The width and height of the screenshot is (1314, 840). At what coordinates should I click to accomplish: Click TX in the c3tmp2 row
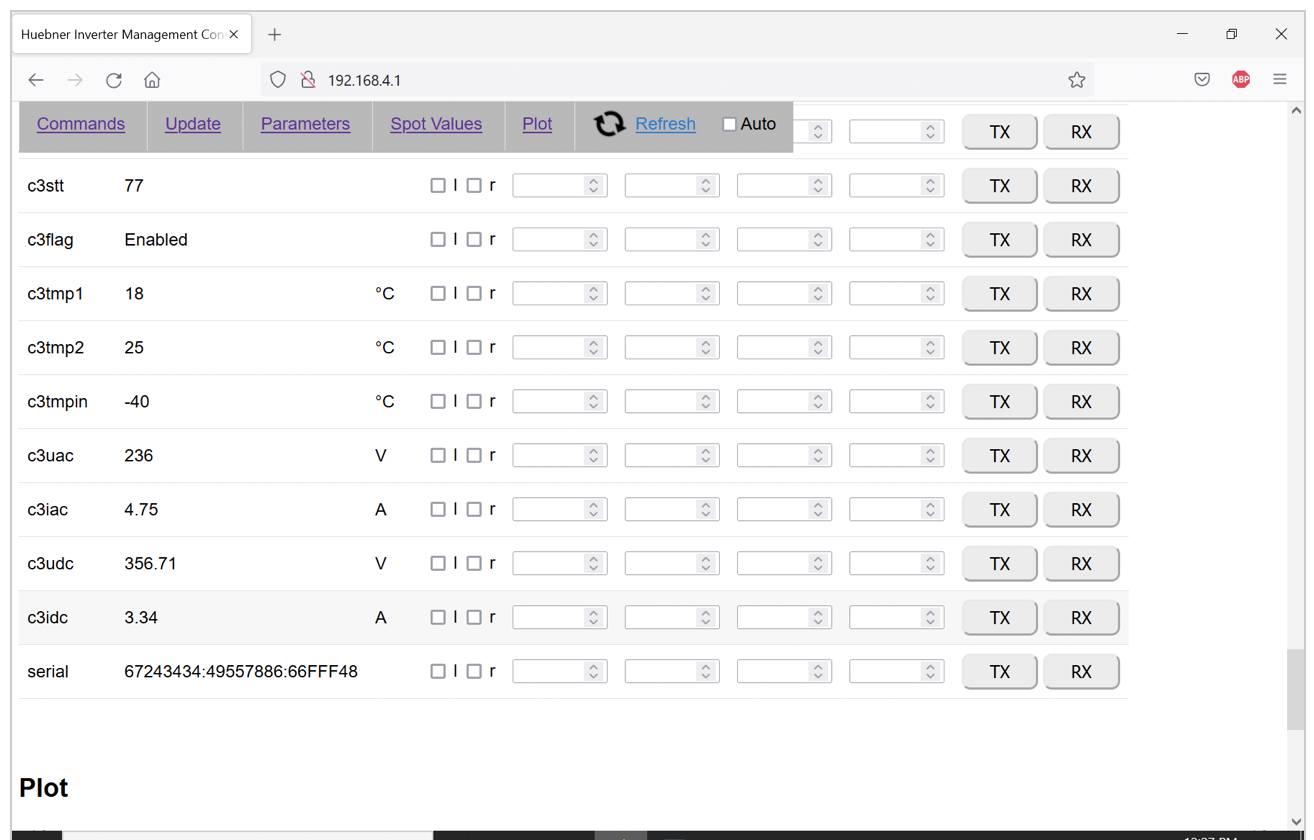click(x=1000, y=348)
